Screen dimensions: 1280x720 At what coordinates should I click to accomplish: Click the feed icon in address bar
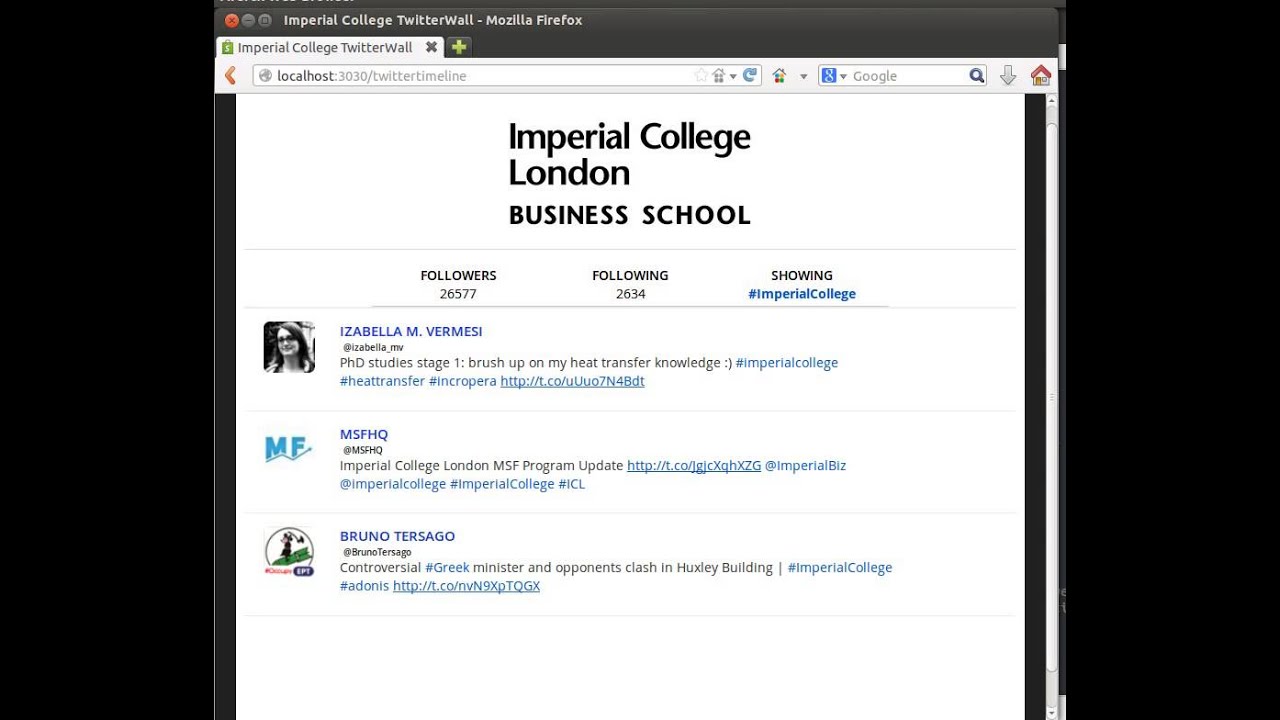click(718, 76)
